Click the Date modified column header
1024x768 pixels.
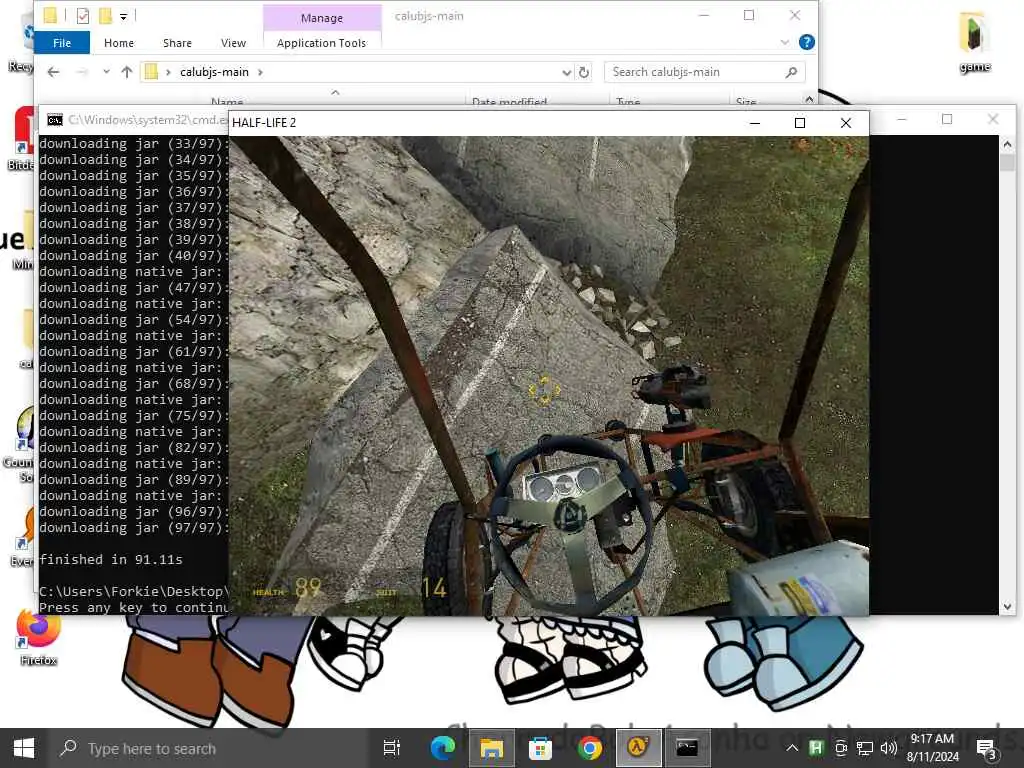pyautogui.click(x=509, y=102)
